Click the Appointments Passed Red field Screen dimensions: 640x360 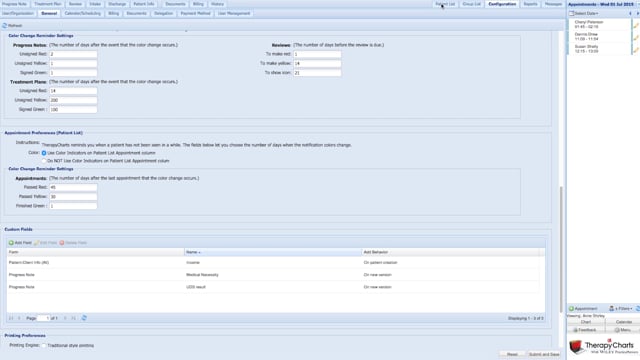(x=73, y=187)
